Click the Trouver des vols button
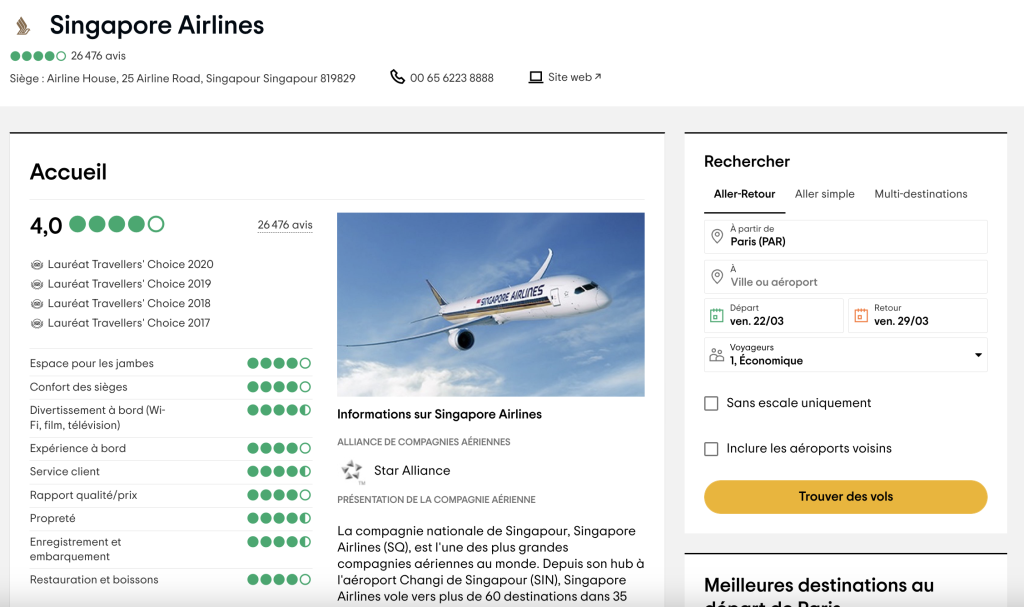The image size is (1024, 607). [x=845, y=497]
